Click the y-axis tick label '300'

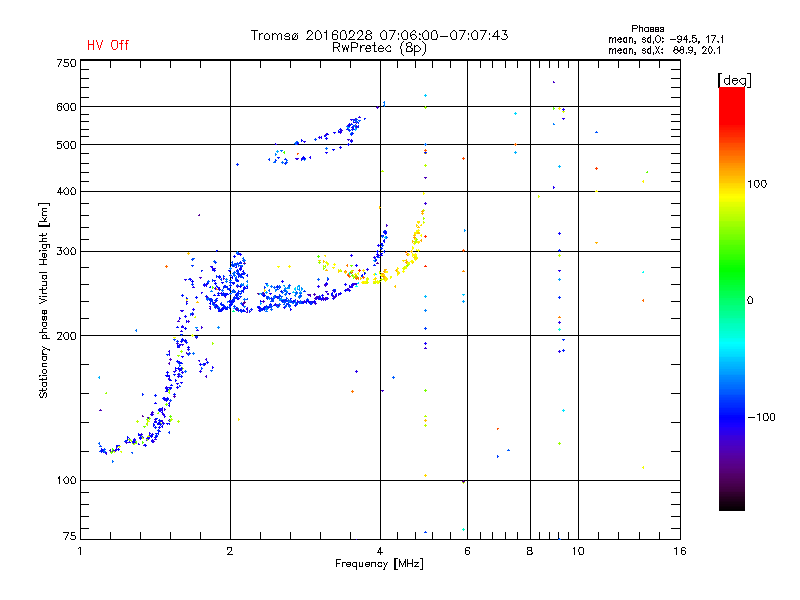point(66,251)
